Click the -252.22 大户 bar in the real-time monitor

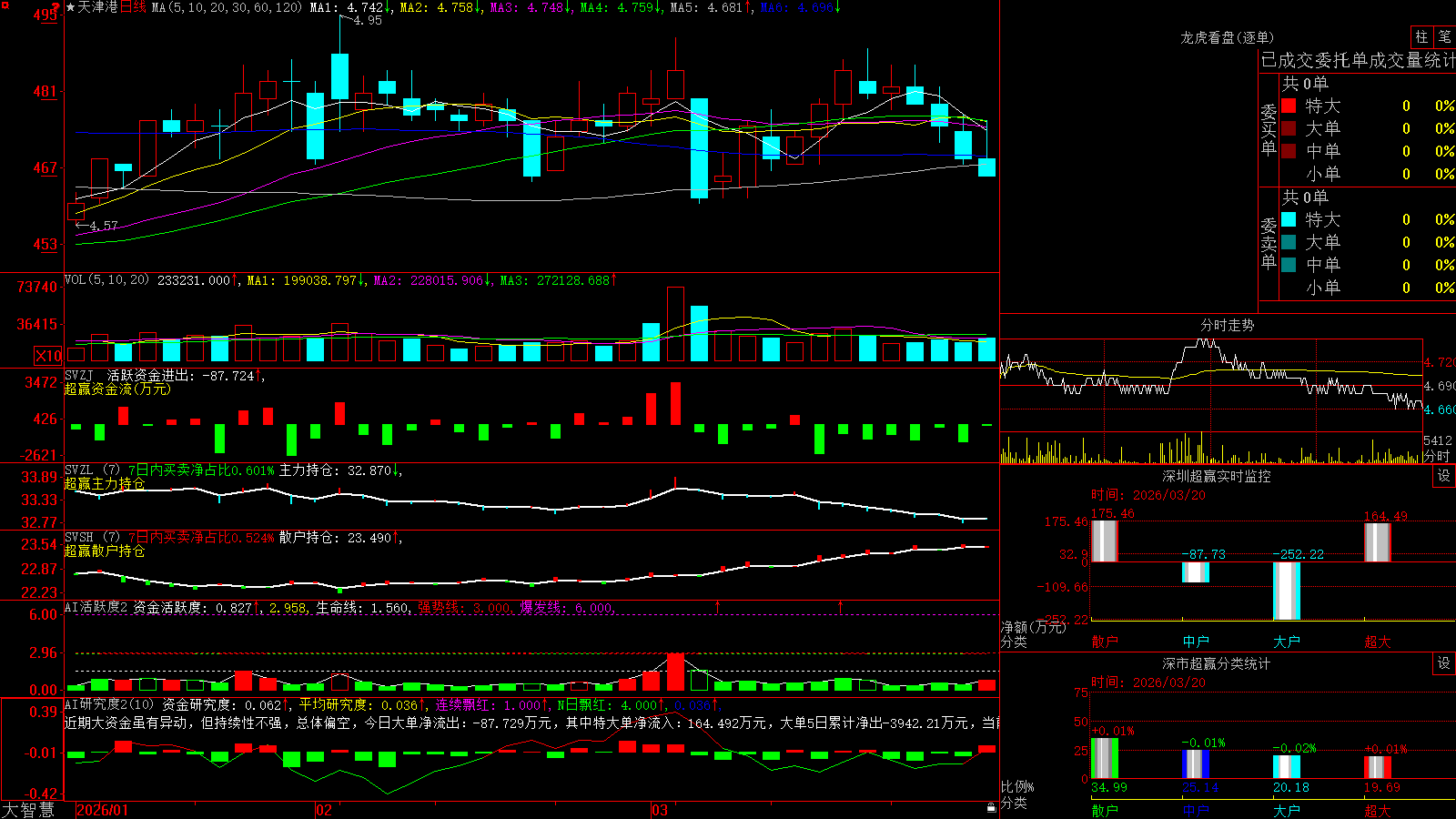(1287, 591)
